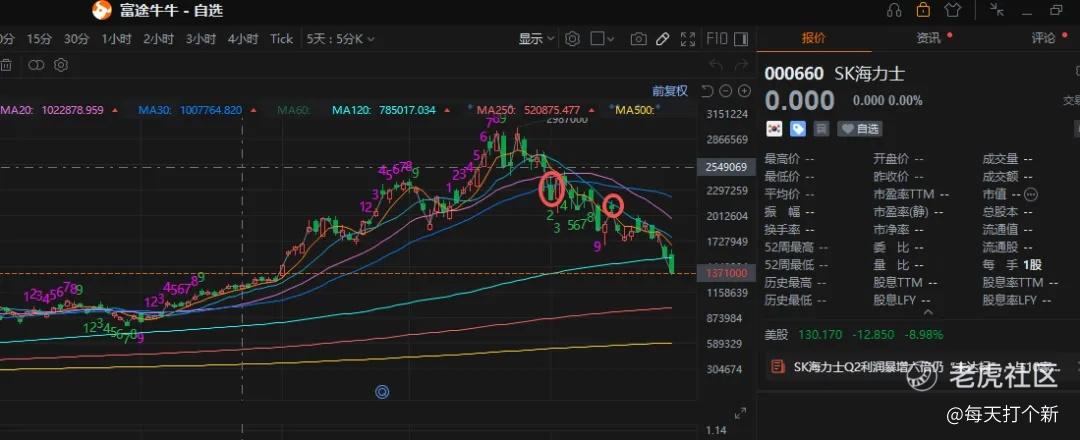Click the red triangle after MA120 value
The image size is (1080, 440).
coord(447,110)
